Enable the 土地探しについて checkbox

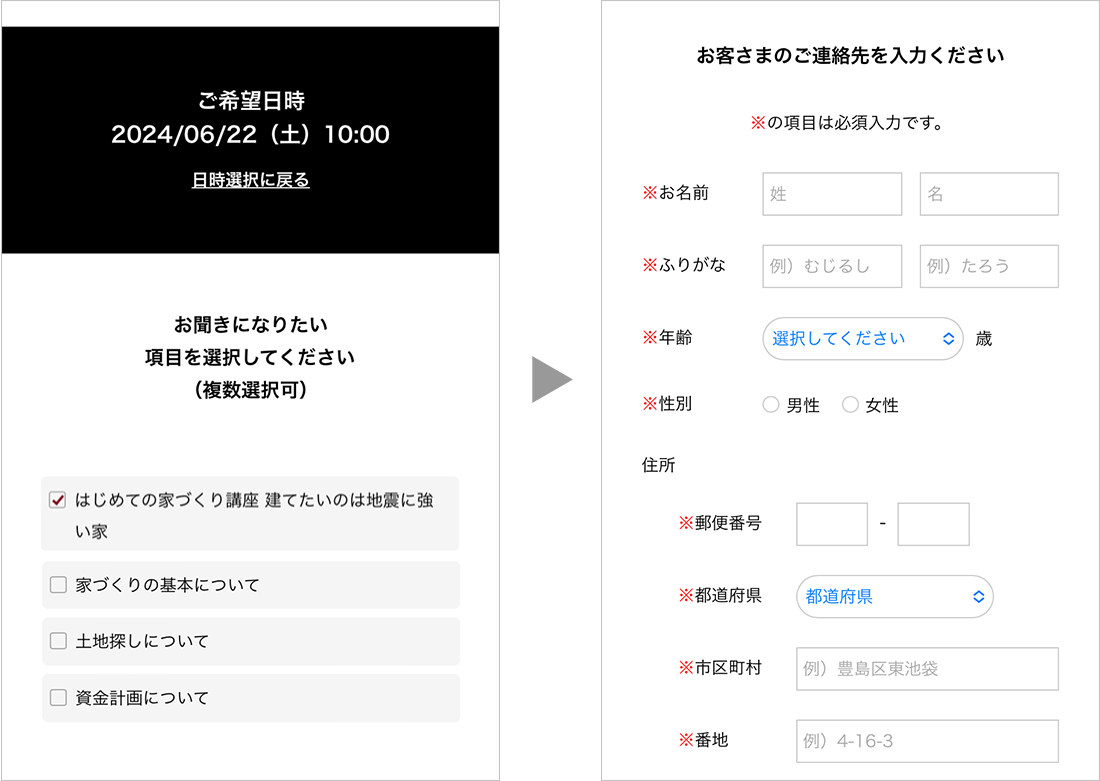coord(58,641)
